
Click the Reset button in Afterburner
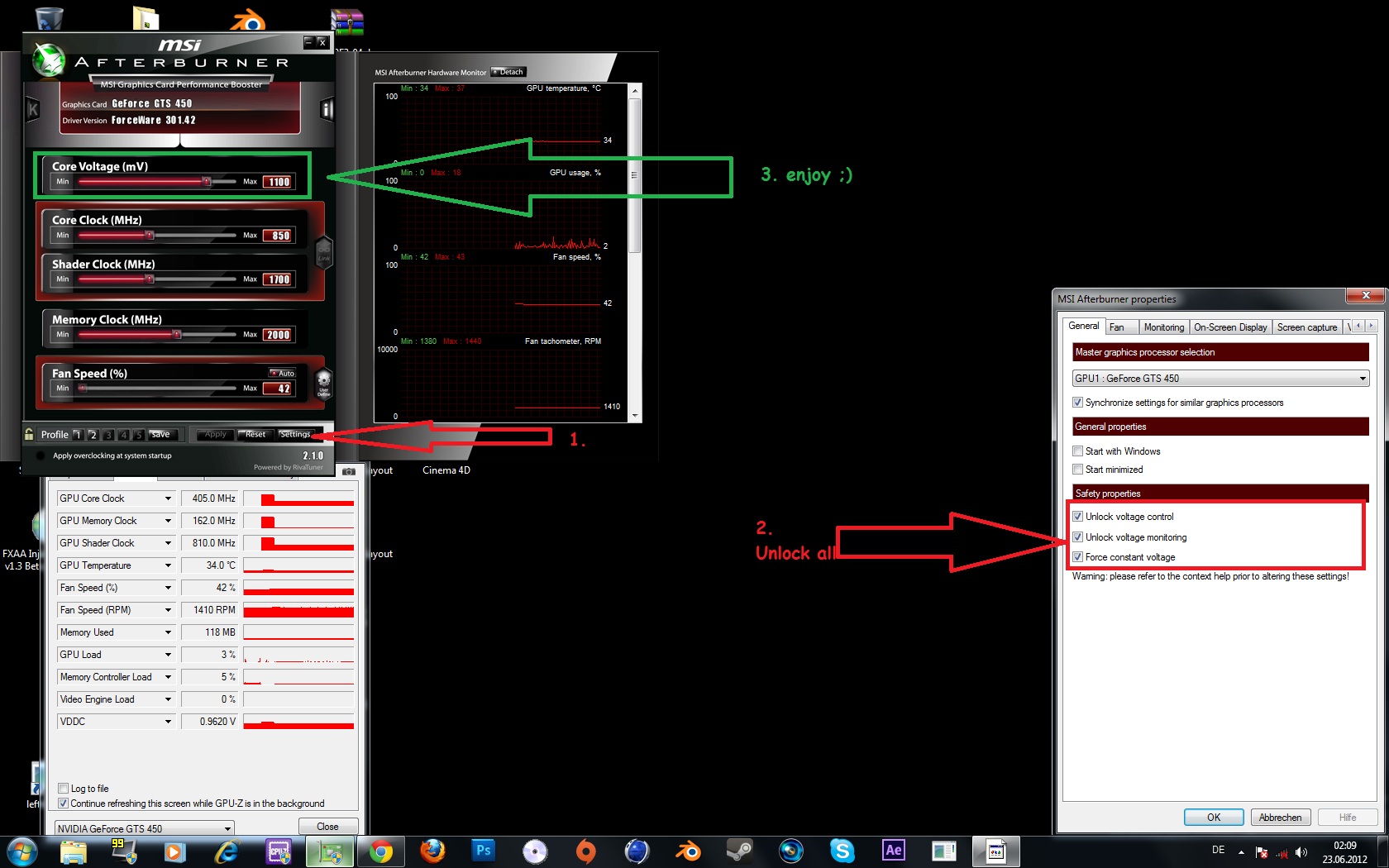(x=255, y=434)
